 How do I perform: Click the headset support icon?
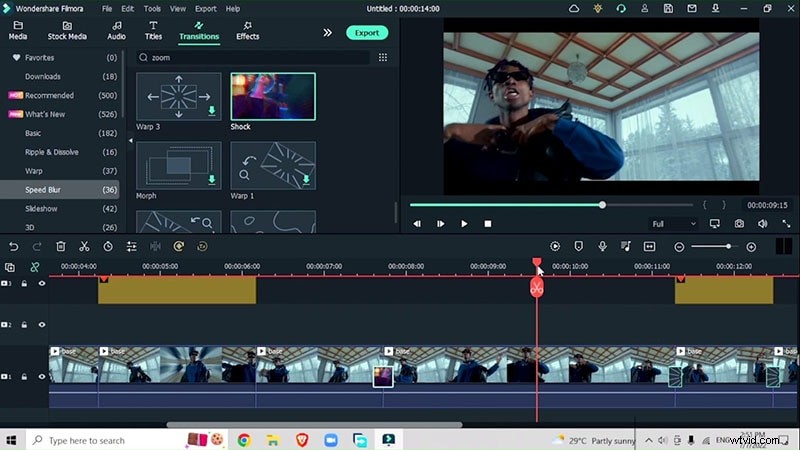coord(621,9)
